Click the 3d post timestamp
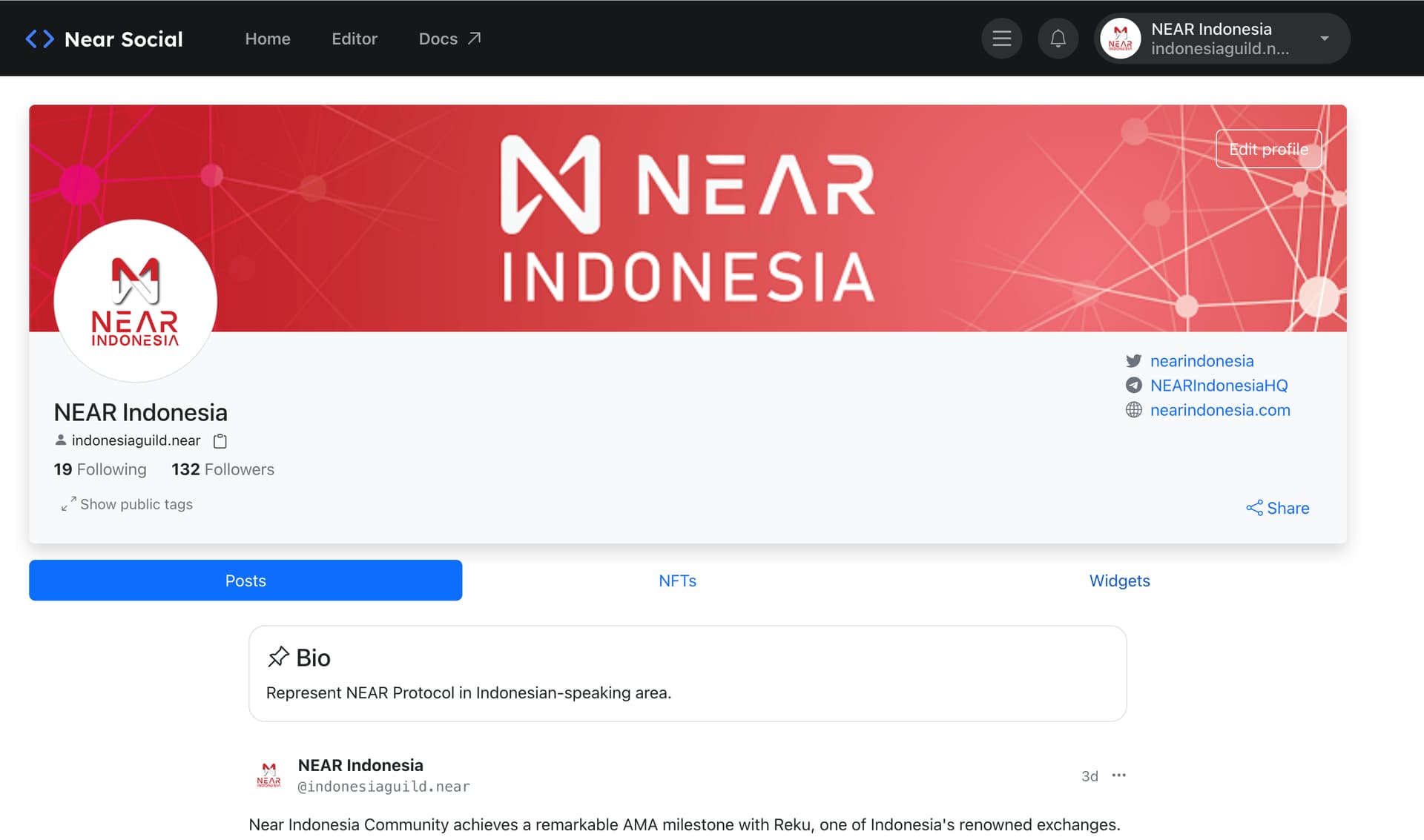 (x=1090, y=776)
